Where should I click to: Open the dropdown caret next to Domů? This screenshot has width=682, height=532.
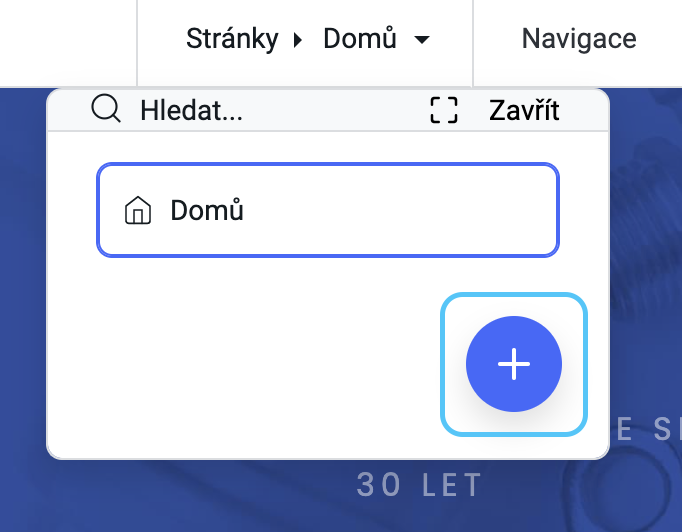(x=422, y=40)
